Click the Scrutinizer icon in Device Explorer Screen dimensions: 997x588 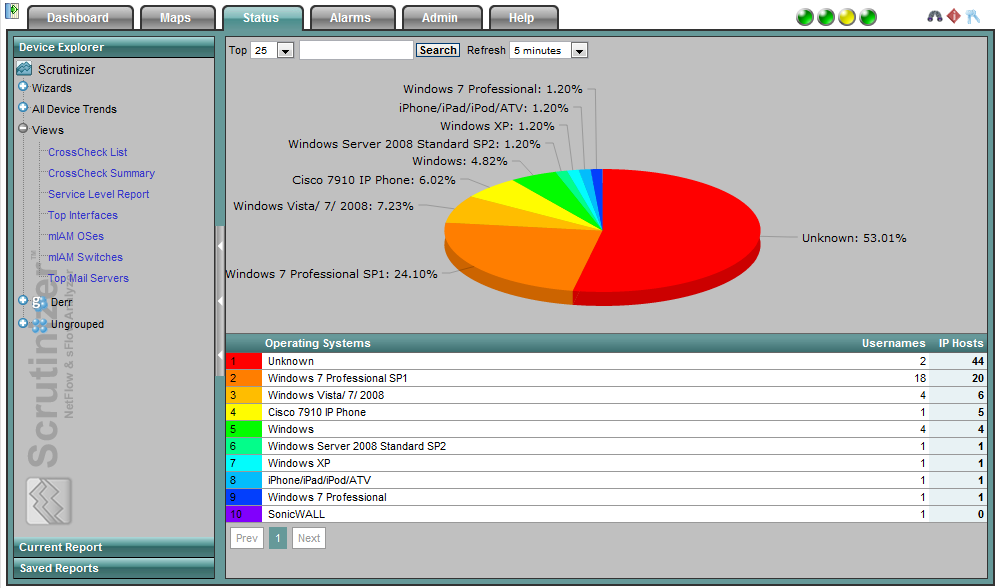point(25,69)
